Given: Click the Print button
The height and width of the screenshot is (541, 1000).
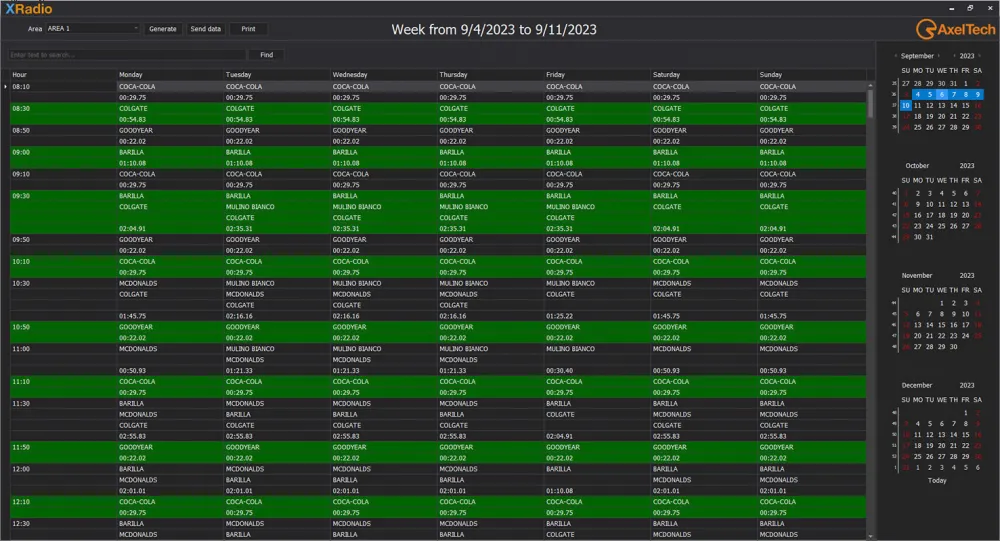Looking at the screenshot, I should tap(248, 29).
